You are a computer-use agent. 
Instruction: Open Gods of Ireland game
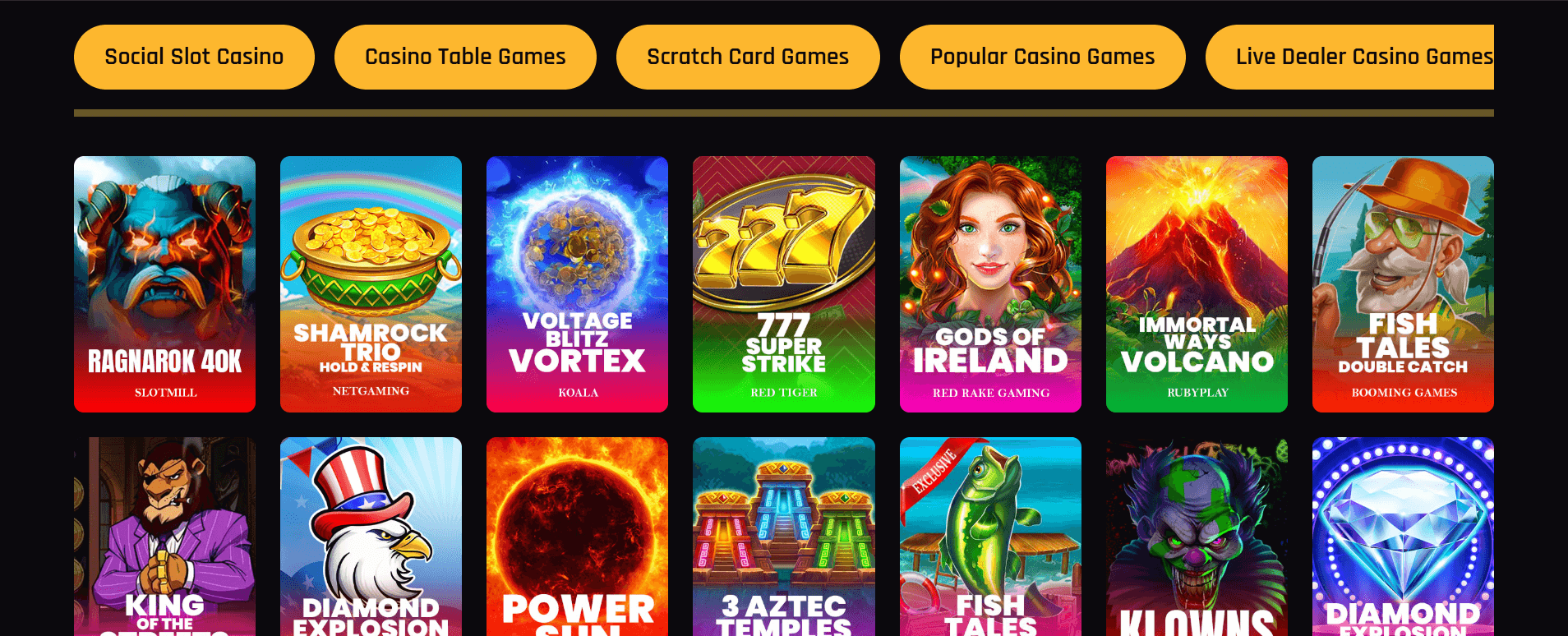click(990, 284)
